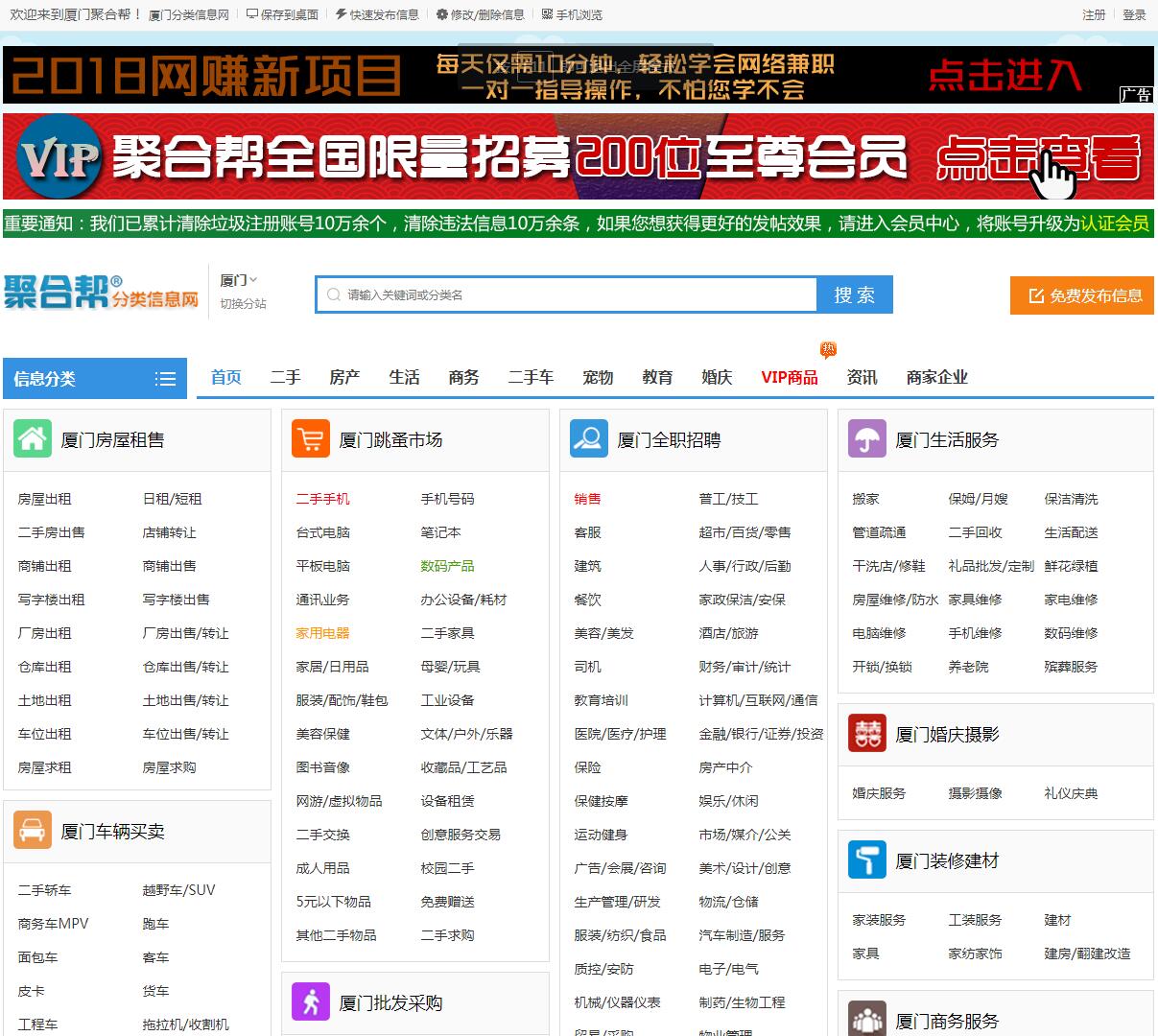The width and height of the screenshot is (1158, 1036).
Task: Click the green house icon for 厦门房屋租售
Action: click(x=33, y=439)
